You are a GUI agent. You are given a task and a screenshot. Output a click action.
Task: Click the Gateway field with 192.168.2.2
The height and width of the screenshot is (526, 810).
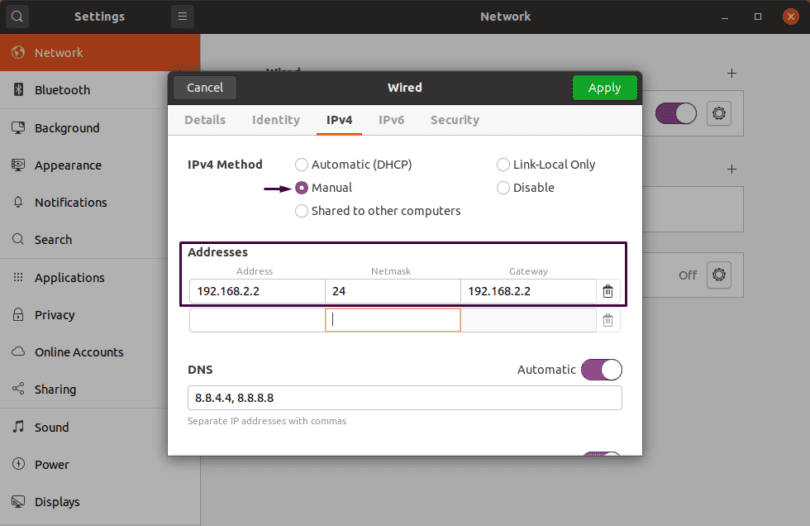(528, 292)
